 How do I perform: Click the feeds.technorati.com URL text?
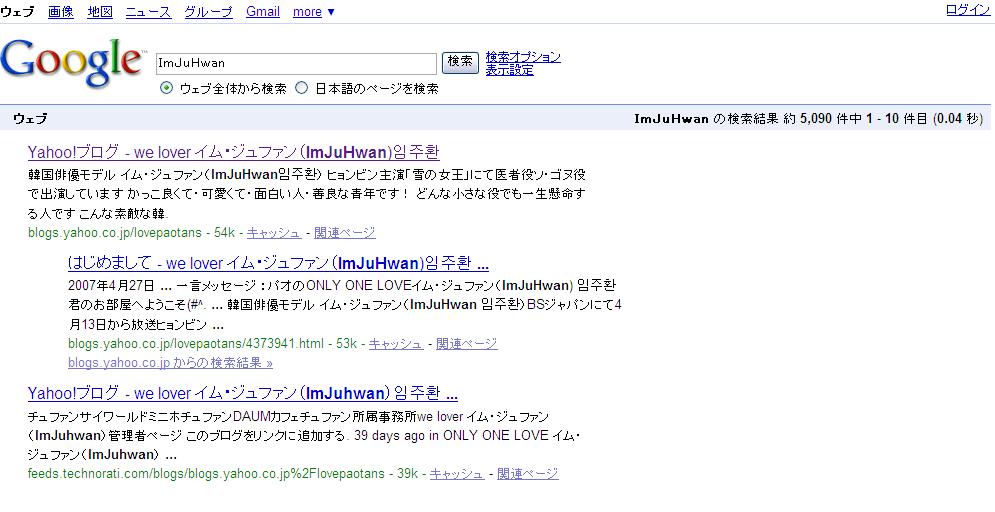coord(206,474)
